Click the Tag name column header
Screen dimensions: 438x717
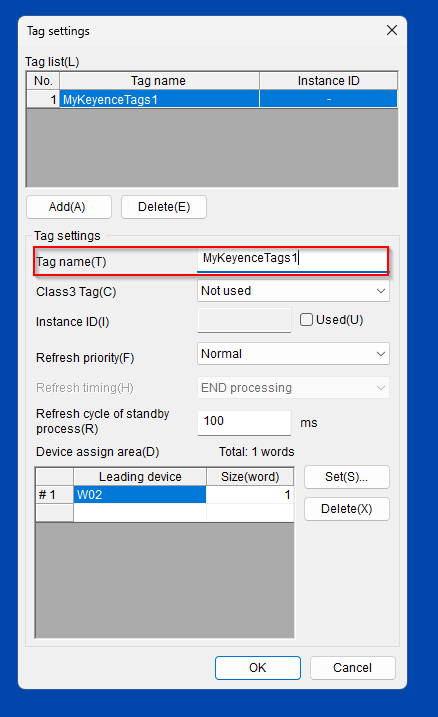(x=159, y=81)
